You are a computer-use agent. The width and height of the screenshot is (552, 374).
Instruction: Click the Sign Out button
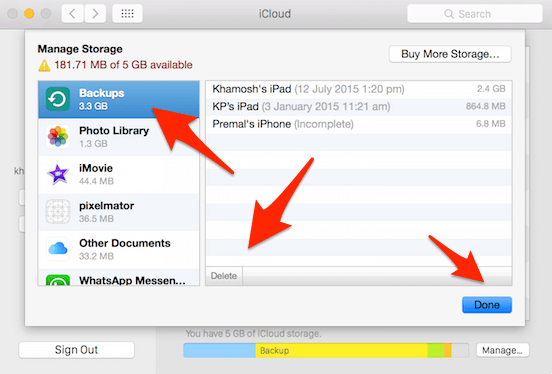76,350
